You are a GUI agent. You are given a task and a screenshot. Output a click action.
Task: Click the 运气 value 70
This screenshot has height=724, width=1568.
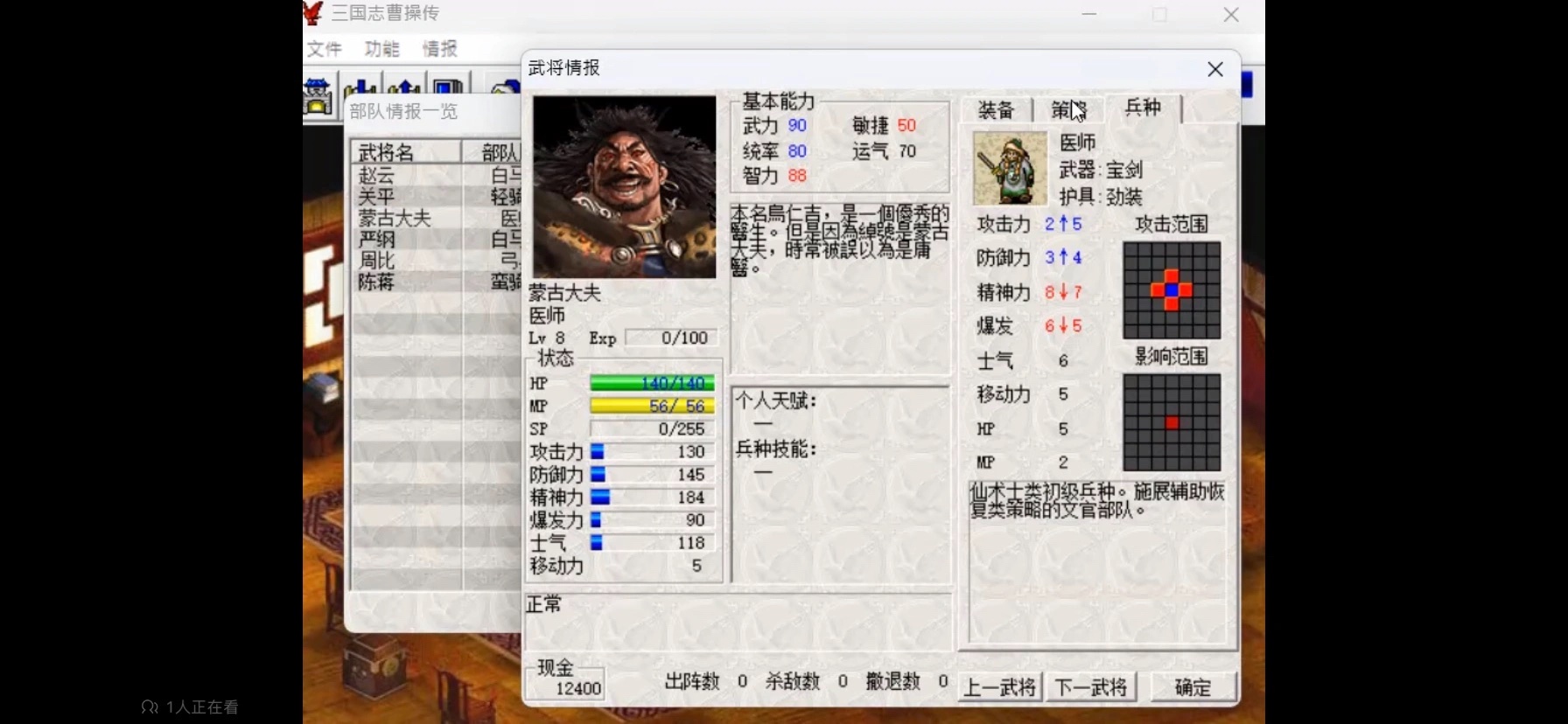[906, 151]
